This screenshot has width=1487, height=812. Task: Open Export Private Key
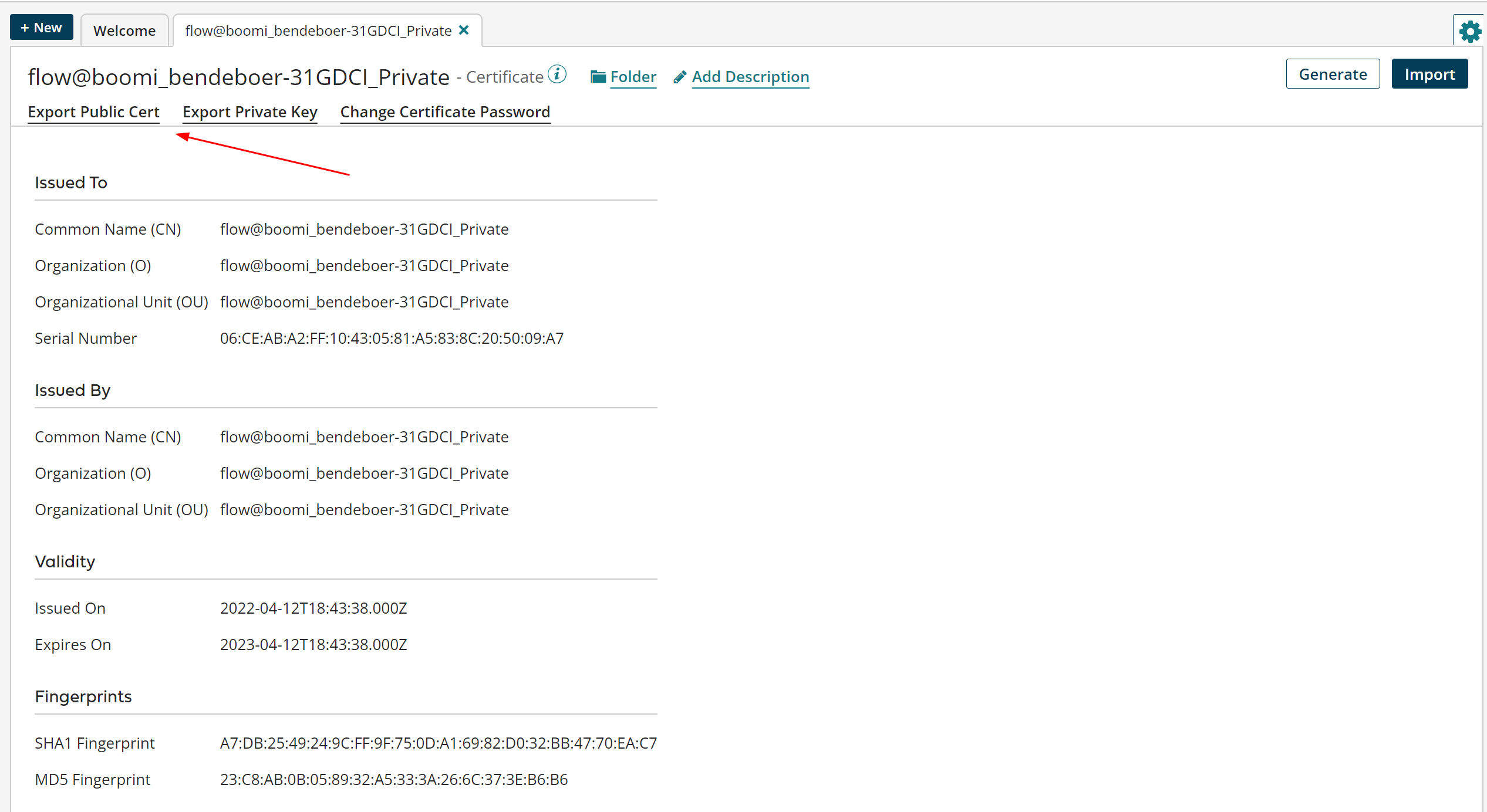tap(249, 112)
